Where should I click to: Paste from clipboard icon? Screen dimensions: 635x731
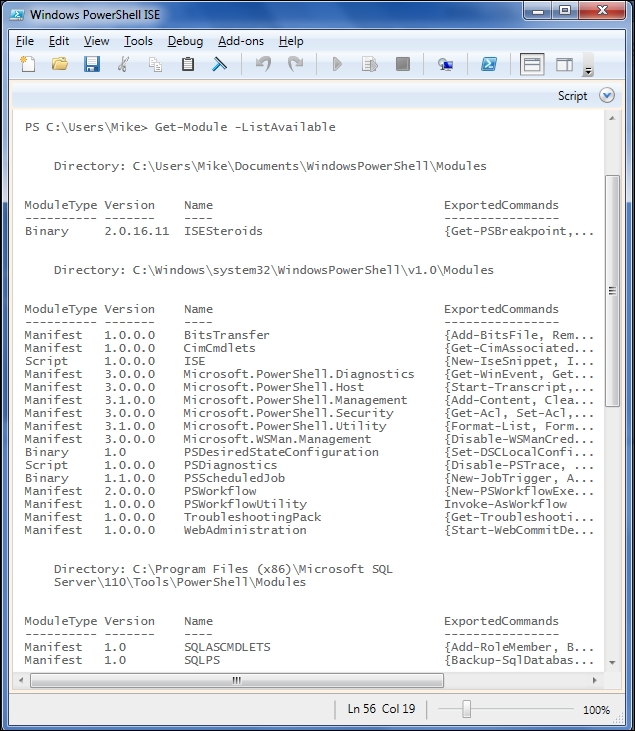(x=187, y=64)
